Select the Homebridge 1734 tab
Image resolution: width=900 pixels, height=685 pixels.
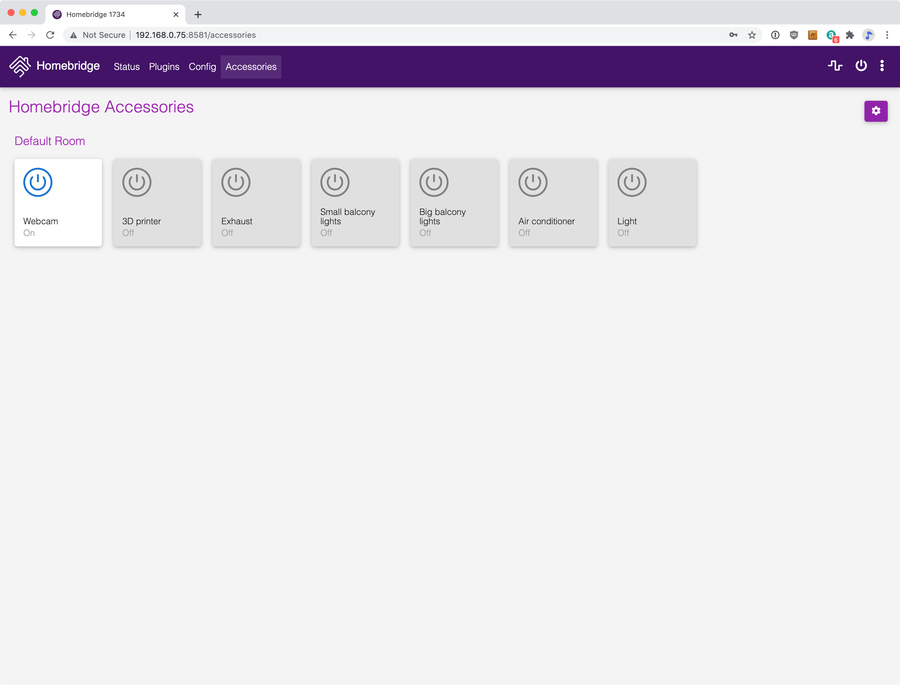(115, 14)
